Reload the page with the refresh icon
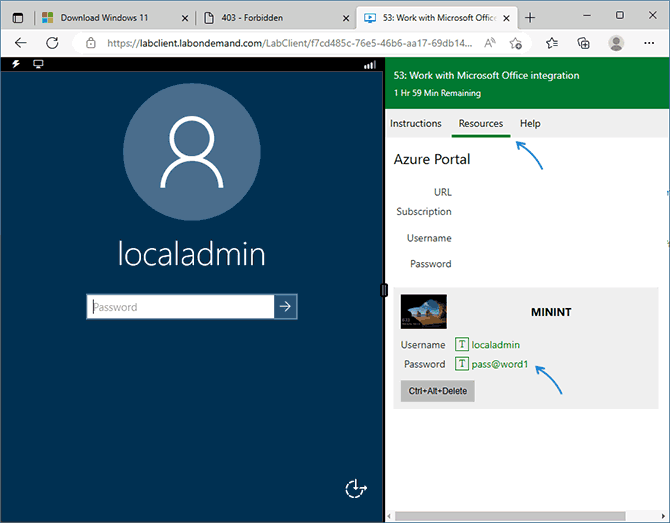The width and height of the screenshot is (670, 523). (x=52, y=43)
